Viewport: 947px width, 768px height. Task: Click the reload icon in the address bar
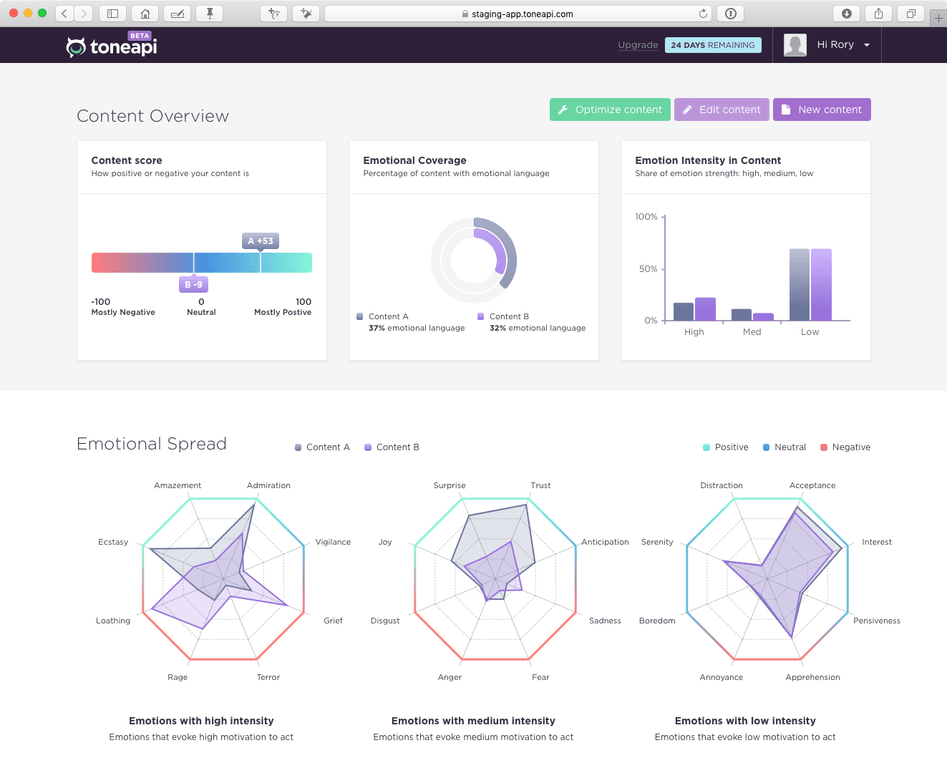point(703,13)
